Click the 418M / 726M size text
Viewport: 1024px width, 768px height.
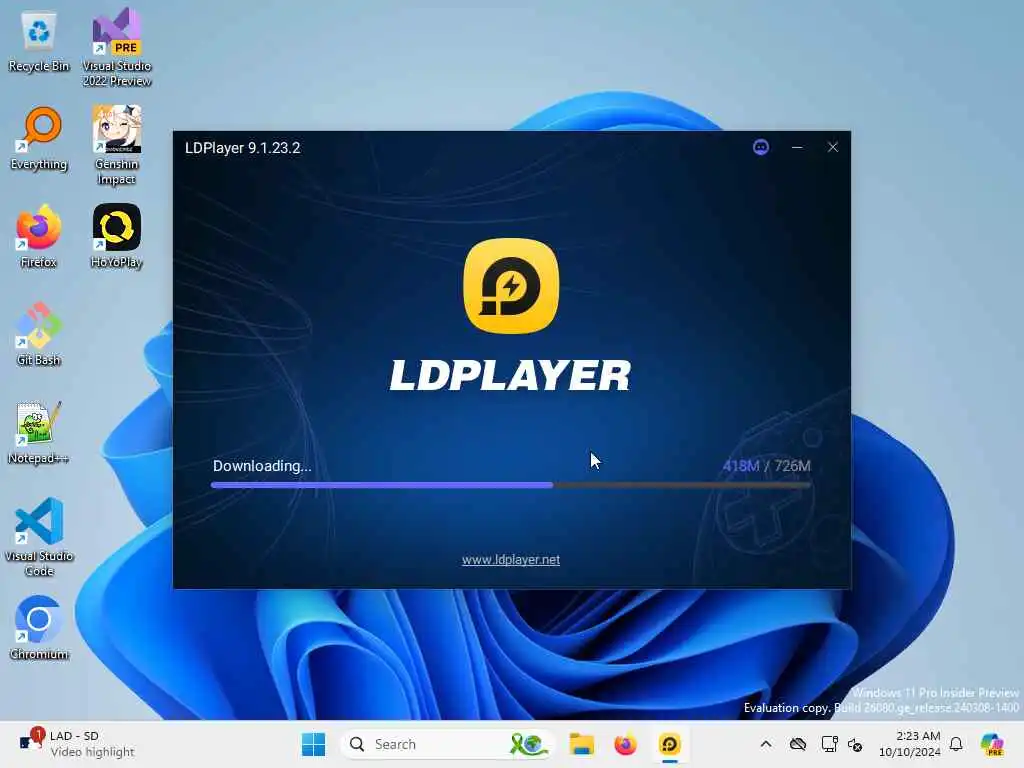click(767, 466)
